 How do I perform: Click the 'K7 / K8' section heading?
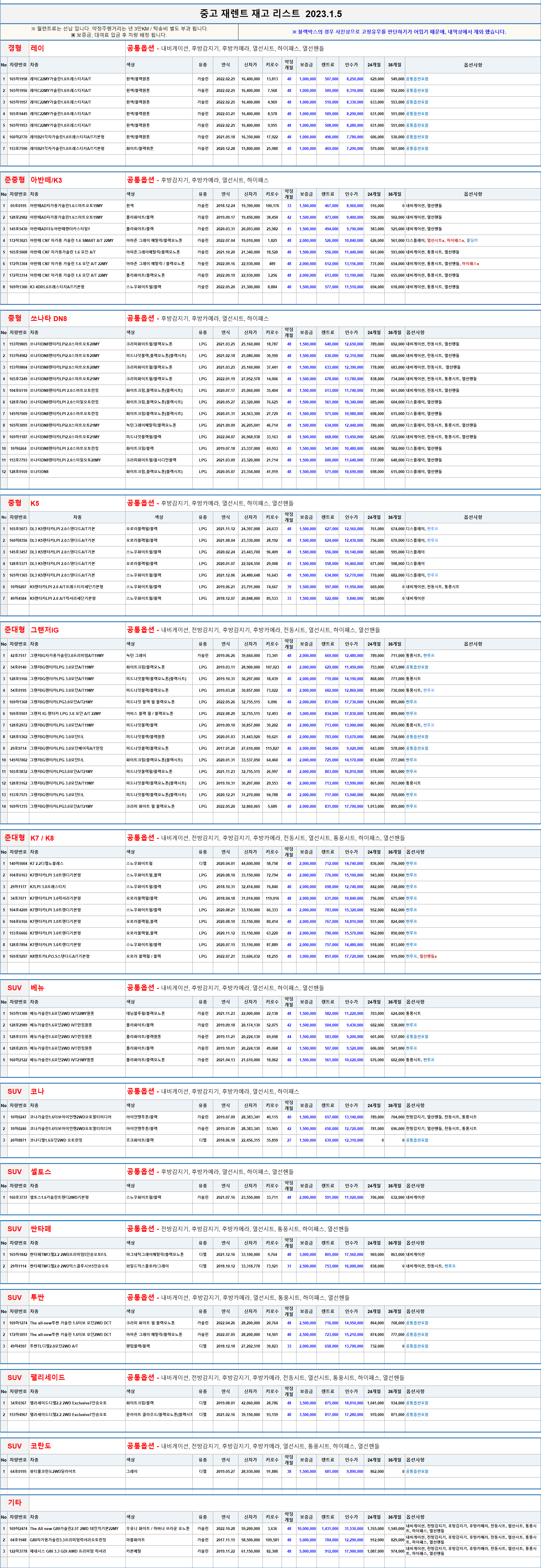42,838
